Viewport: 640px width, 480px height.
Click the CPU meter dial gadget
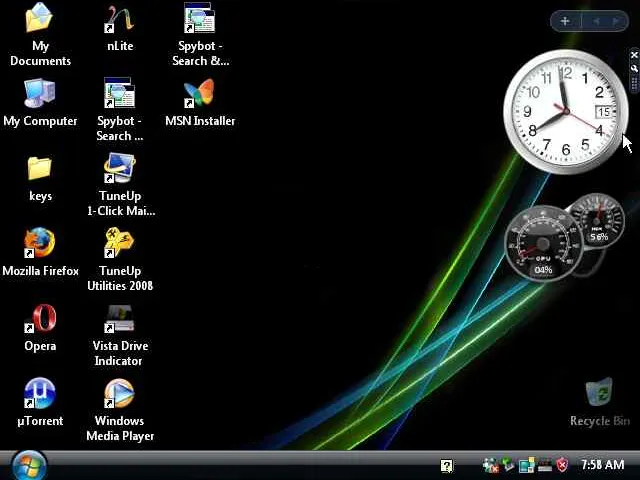click(x=542, y=244)
